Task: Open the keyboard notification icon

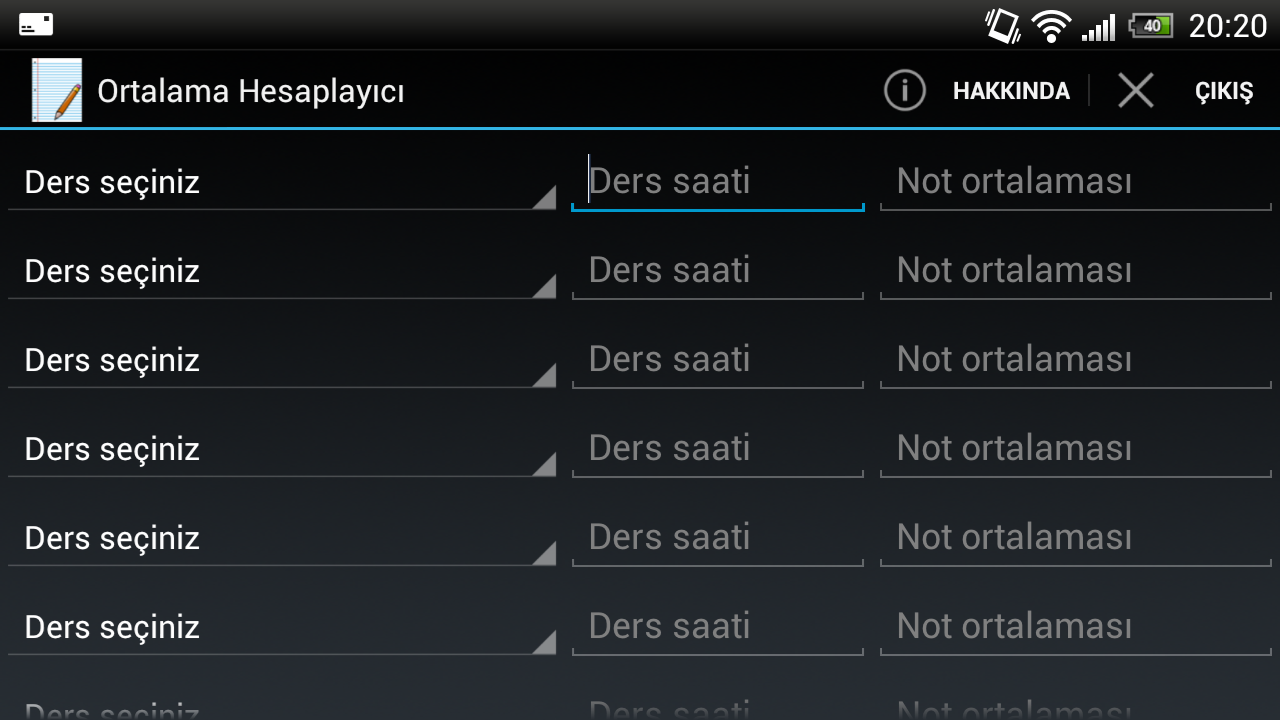Action: tap(36, 25)
